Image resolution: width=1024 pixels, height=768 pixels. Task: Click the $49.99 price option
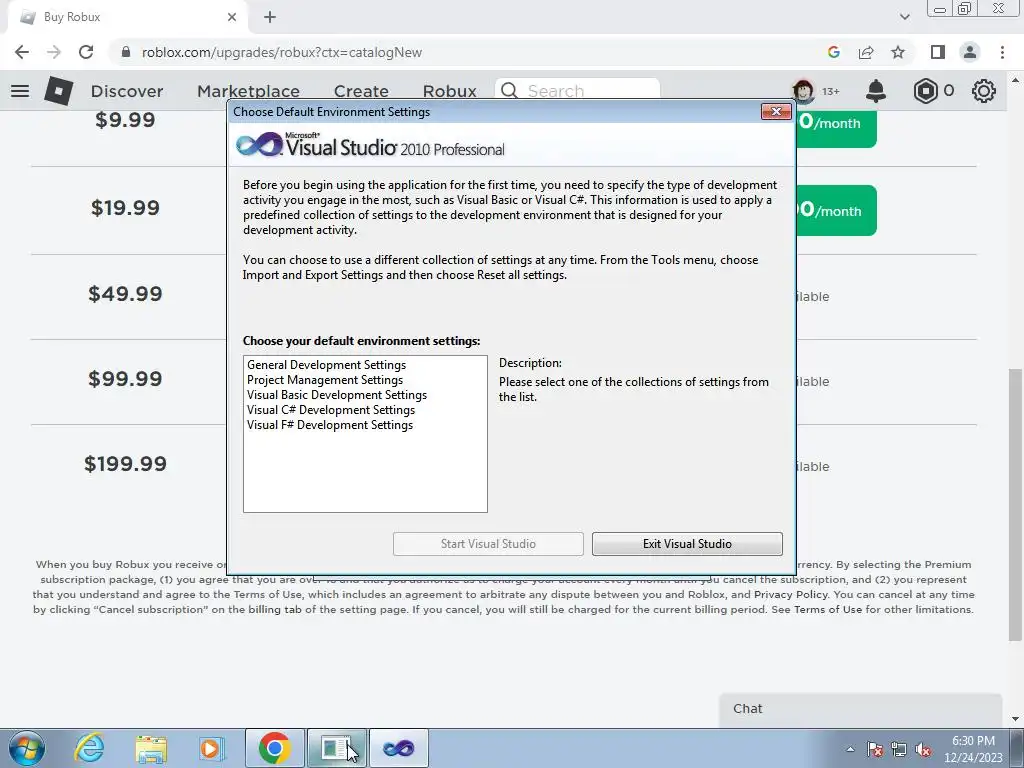coord(125,293)
